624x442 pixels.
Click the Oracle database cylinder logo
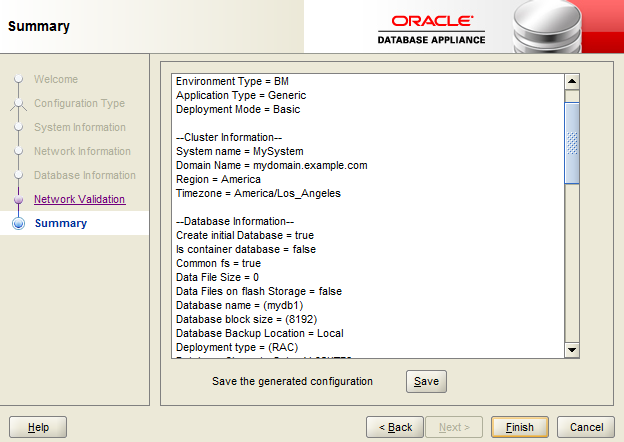[547, 27]
